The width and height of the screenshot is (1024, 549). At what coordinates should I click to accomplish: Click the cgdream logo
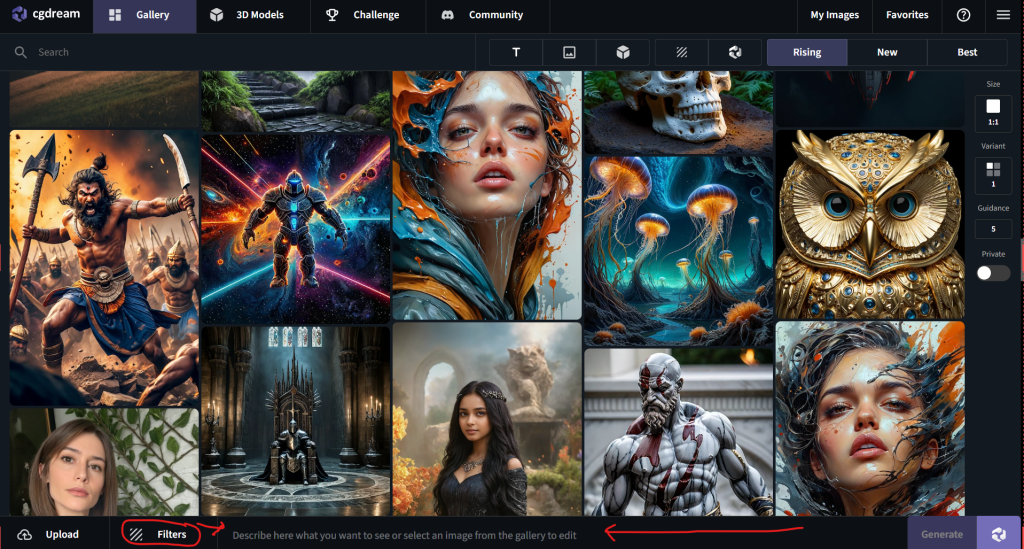click(46, 14)
